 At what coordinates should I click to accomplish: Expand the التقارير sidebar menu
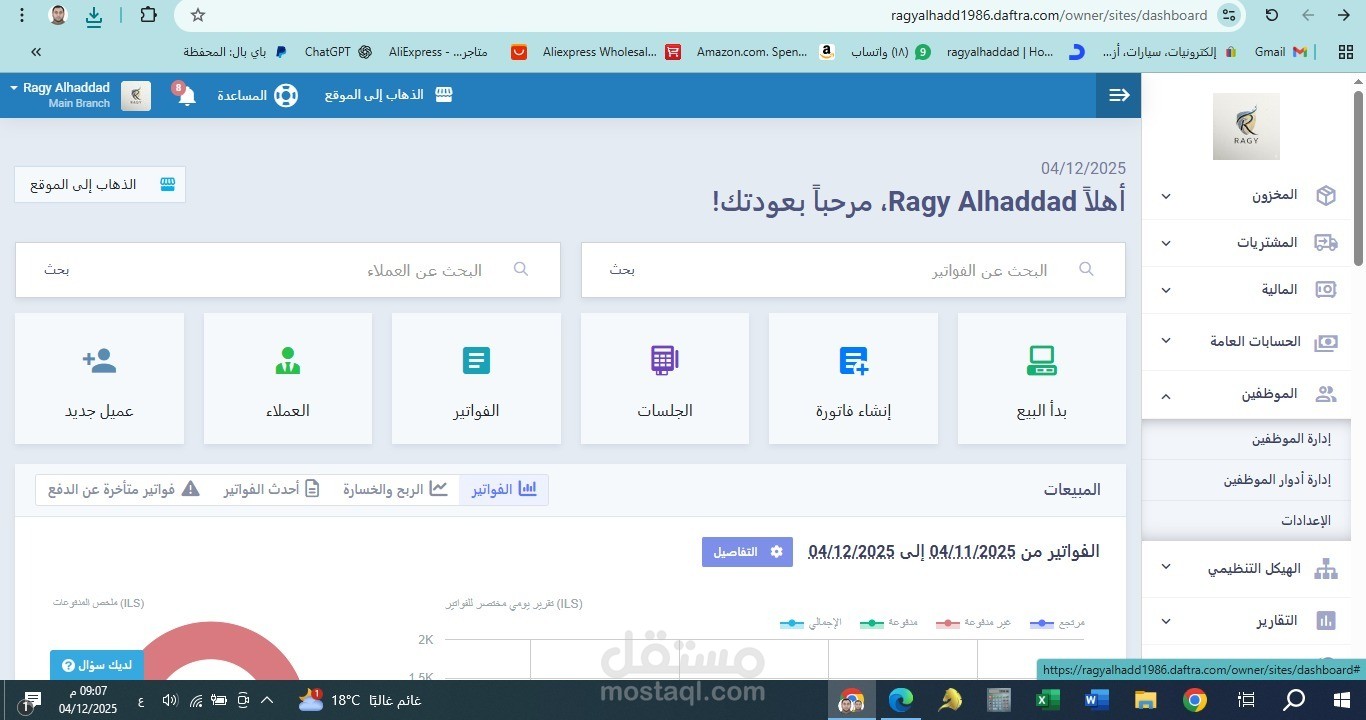pos(1166,620)
